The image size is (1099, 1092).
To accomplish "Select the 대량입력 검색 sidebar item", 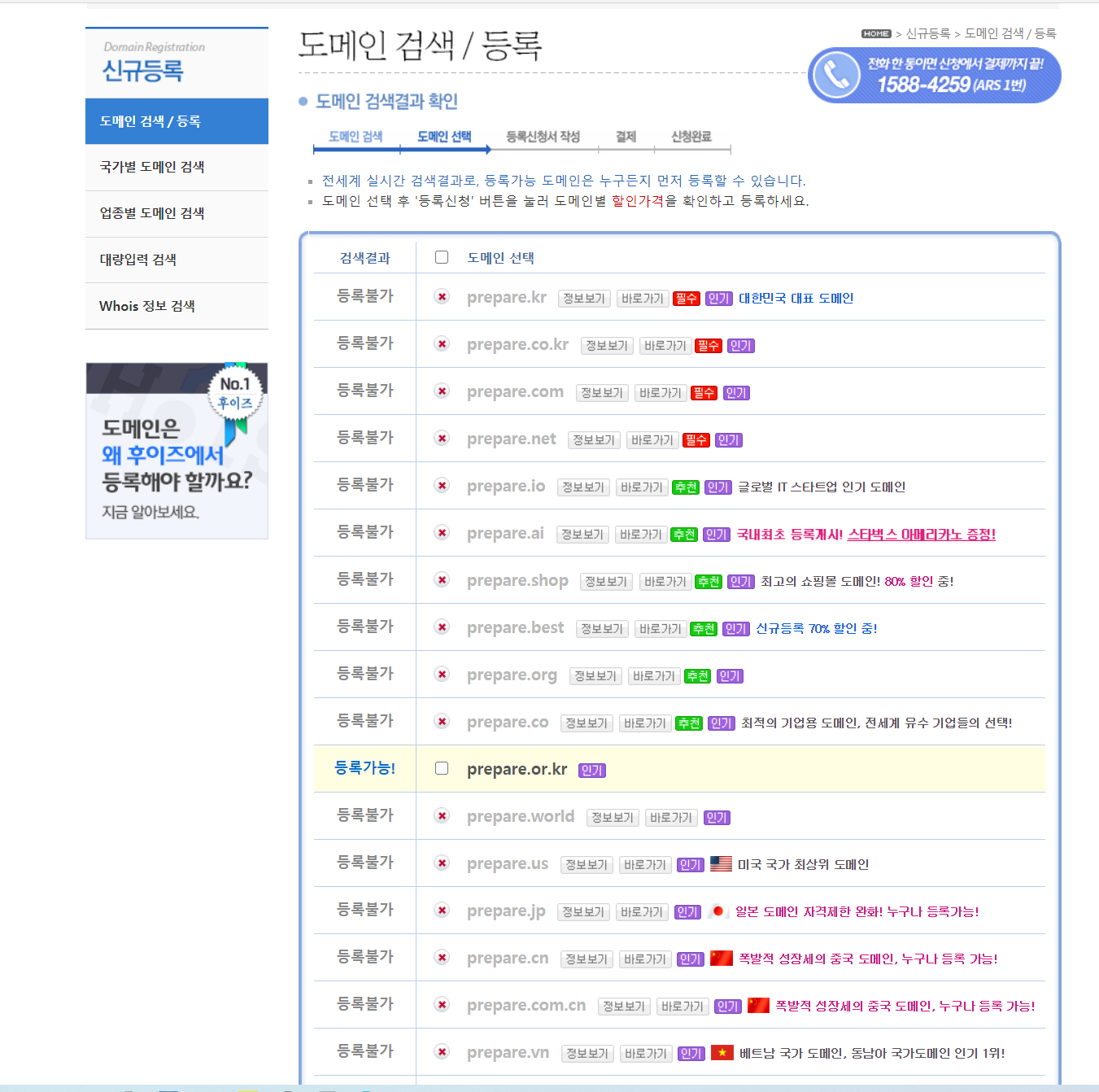I will [x=138, y=260].
